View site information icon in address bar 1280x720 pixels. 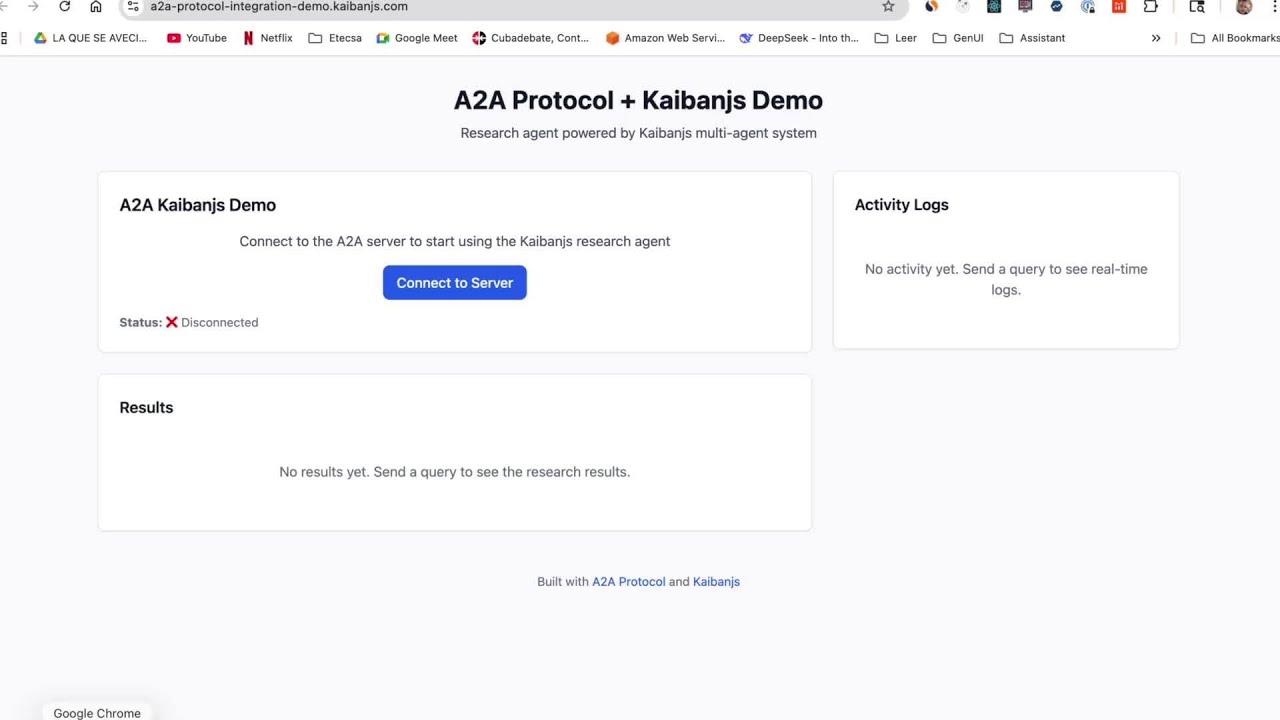pos(133,6)
